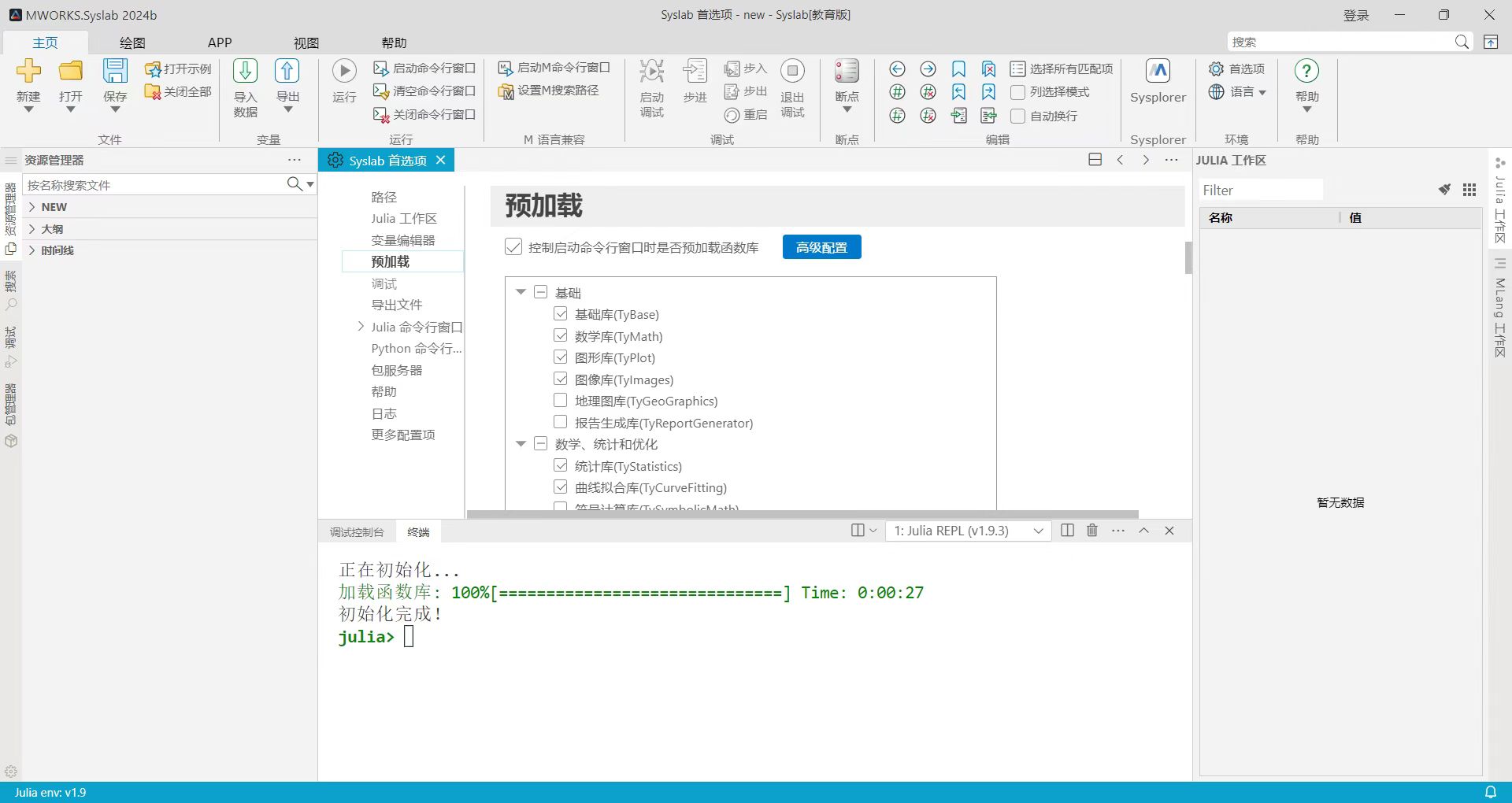The height and width of the screenshot is (803, 1512).
Task: Expand the 时间线 timeline section
Action: pyautogui.click(x=32, y=250)
